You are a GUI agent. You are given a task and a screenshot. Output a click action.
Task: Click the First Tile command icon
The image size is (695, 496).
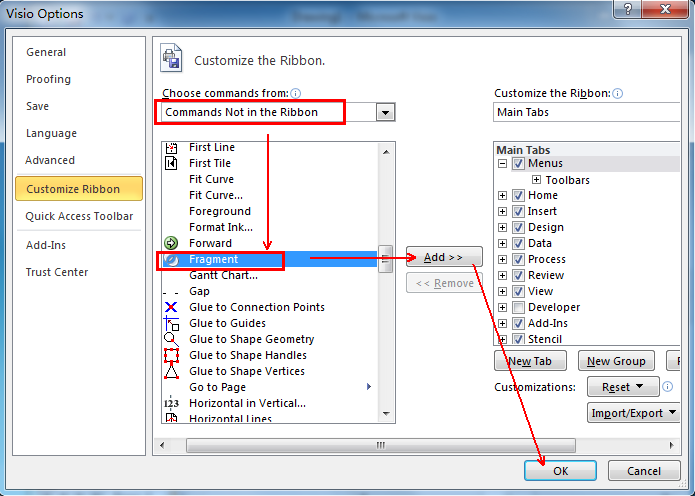point(171,163)
